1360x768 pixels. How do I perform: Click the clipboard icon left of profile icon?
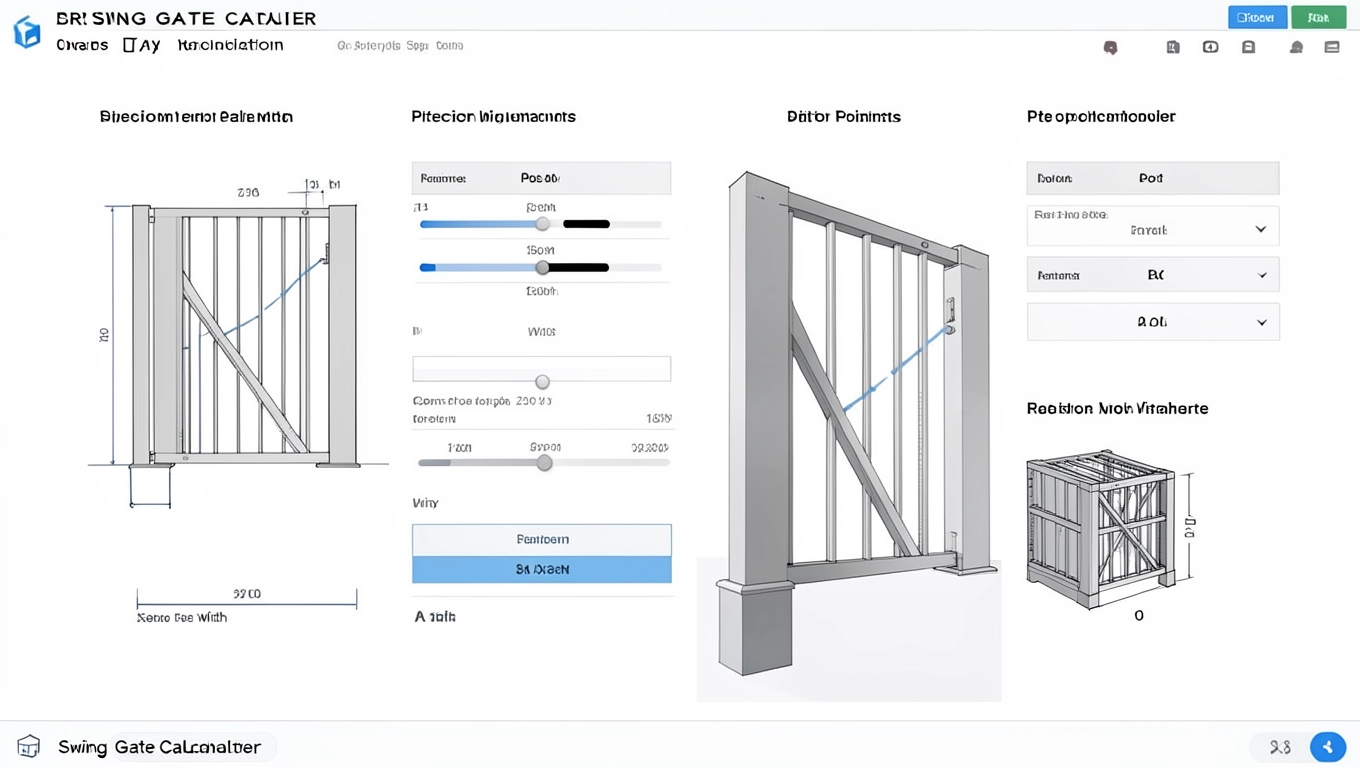click(1248, 47)
